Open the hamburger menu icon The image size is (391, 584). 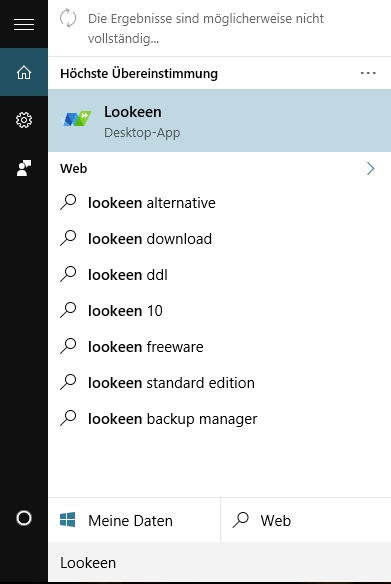[x=24, y=25]
